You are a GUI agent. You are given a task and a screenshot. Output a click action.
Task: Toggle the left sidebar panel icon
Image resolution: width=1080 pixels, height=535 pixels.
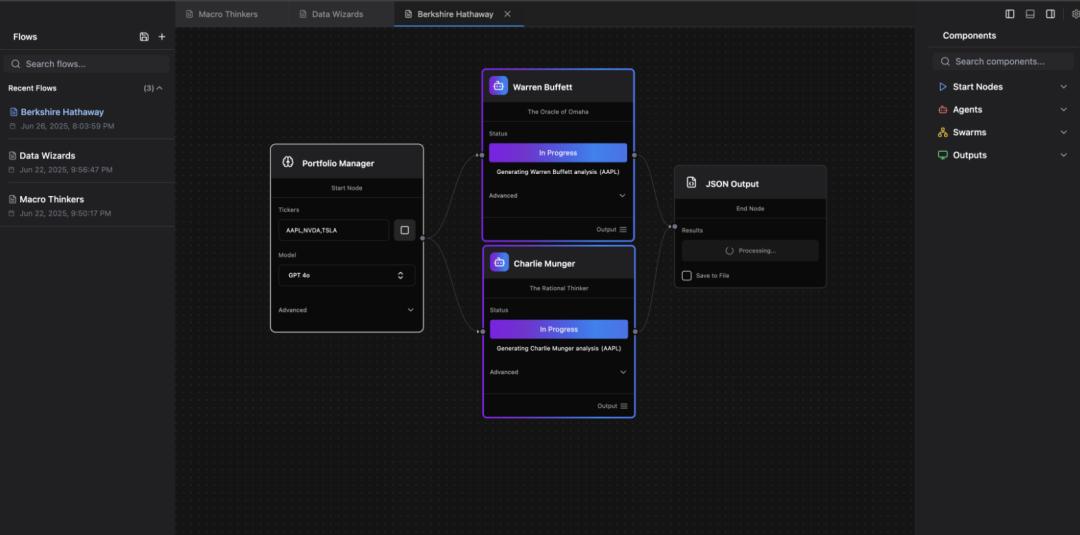pos(1010,14)
